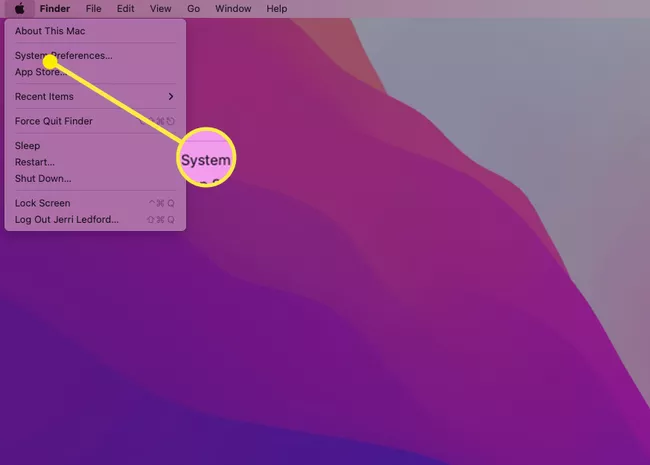The image size is (650, 465).
Task: Open the View menu
Action: 160,9
